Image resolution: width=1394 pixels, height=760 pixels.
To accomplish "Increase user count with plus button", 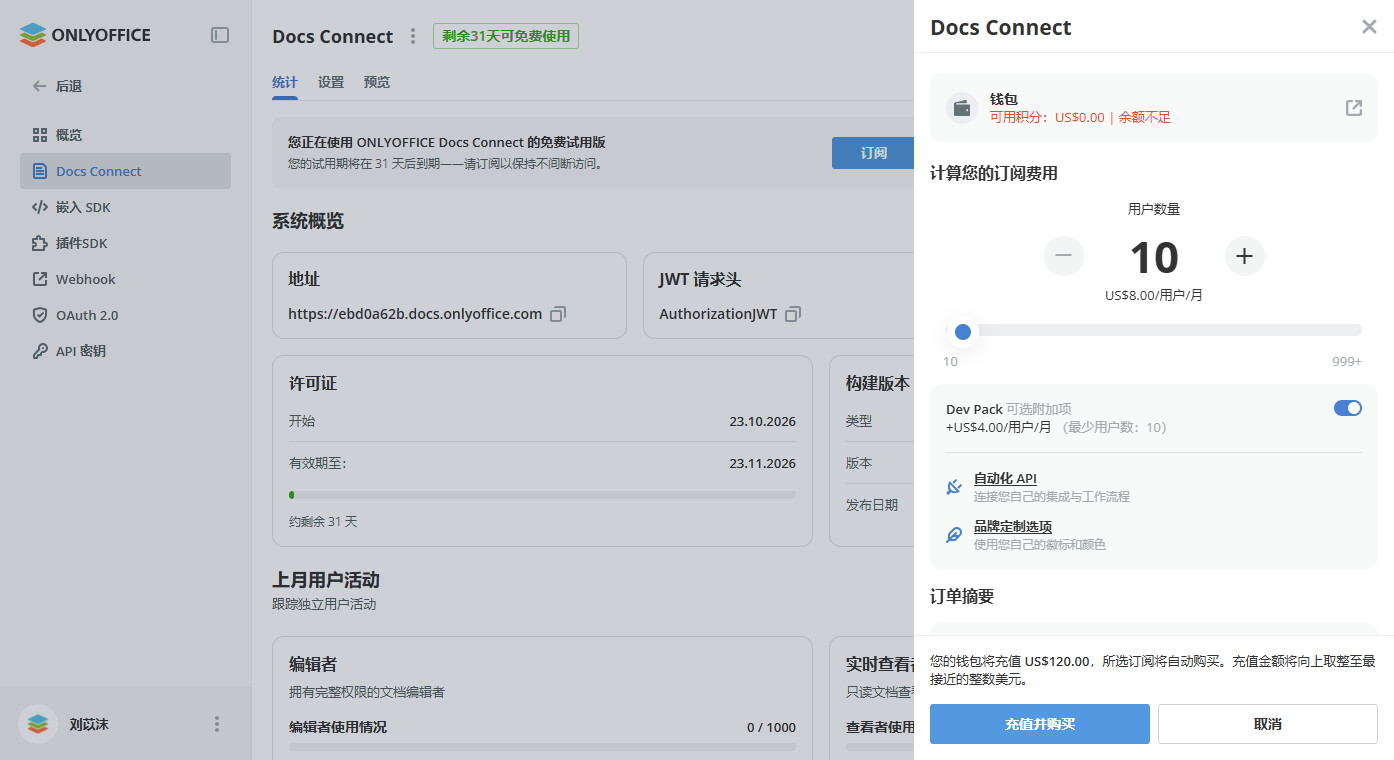I will tap(1245, 256).
